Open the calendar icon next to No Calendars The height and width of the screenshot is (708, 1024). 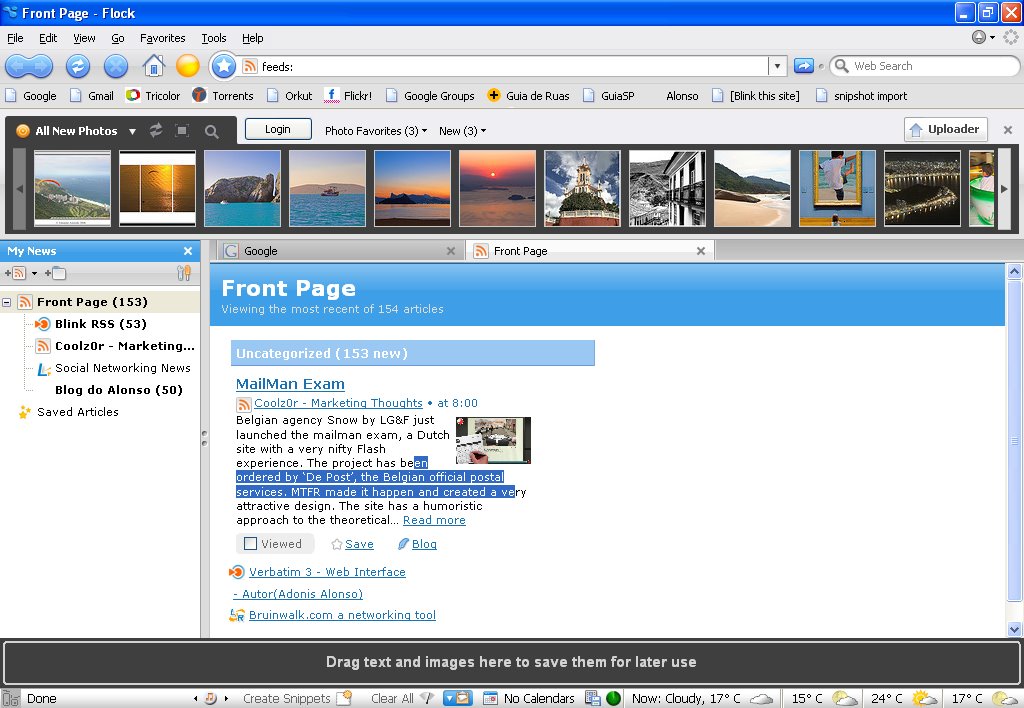(490, 698)
